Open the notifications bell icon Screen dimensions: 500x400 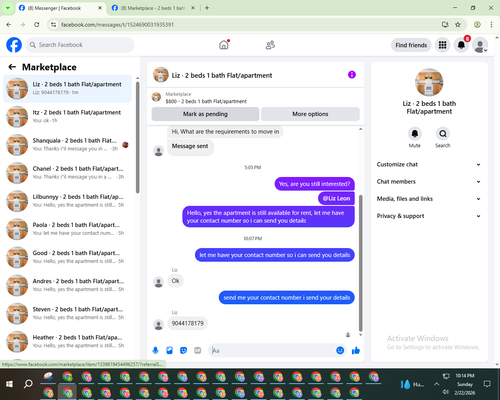click(461, 45)
